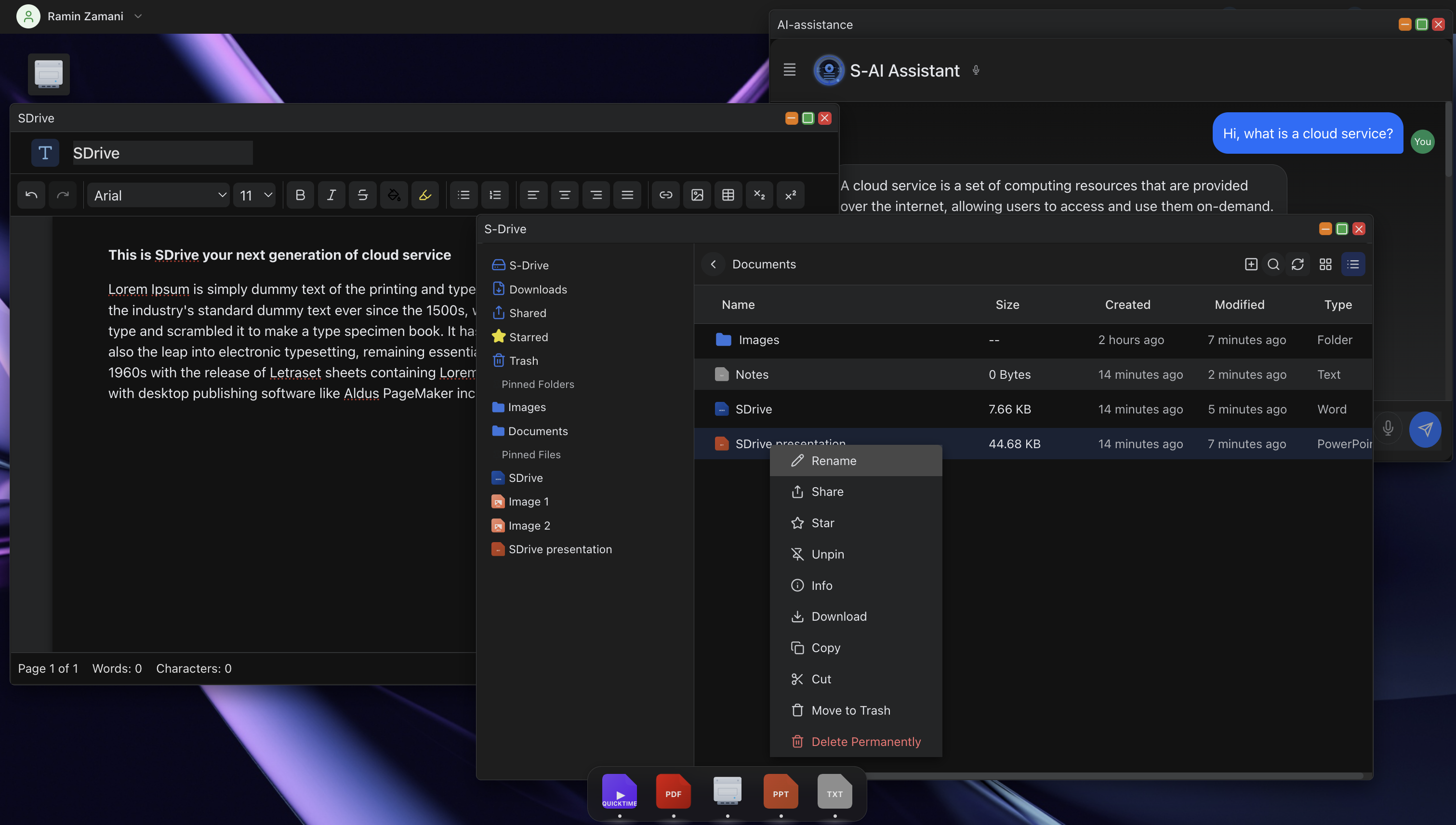The width and height of the screenshot is (1456, 825).
Task: Click the insert link icon
Action: [x=666, y=196]
